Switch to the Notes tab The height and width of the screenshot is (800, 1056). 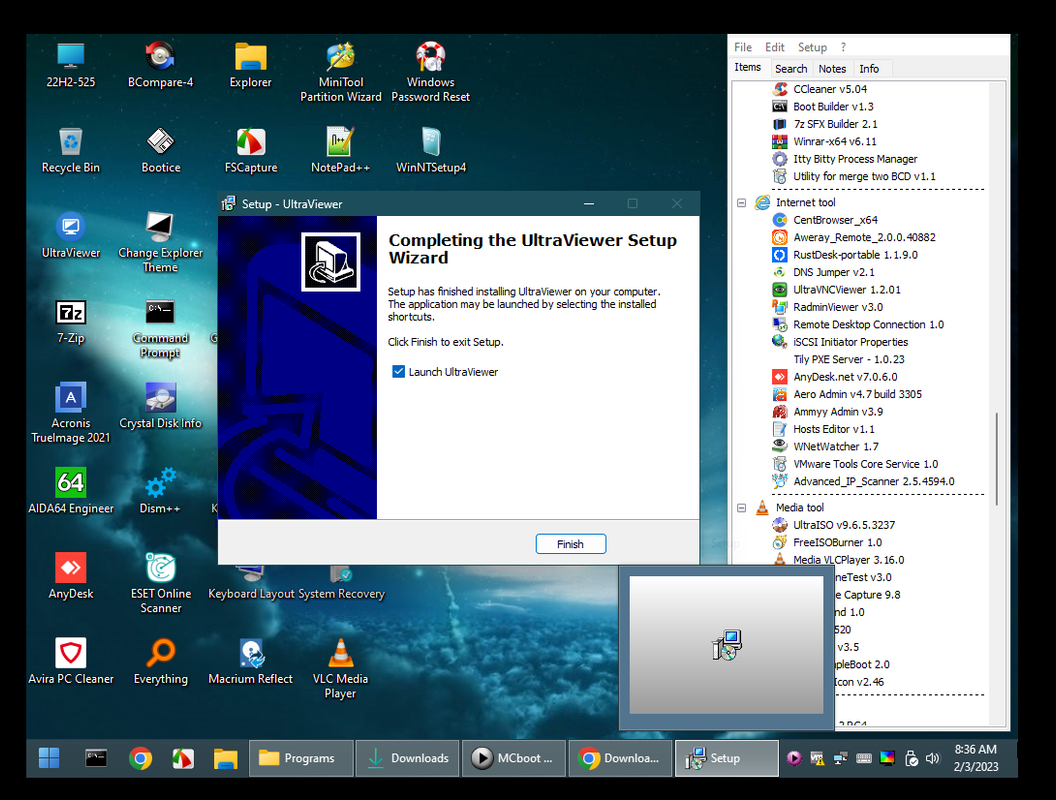tap(832, 69)
